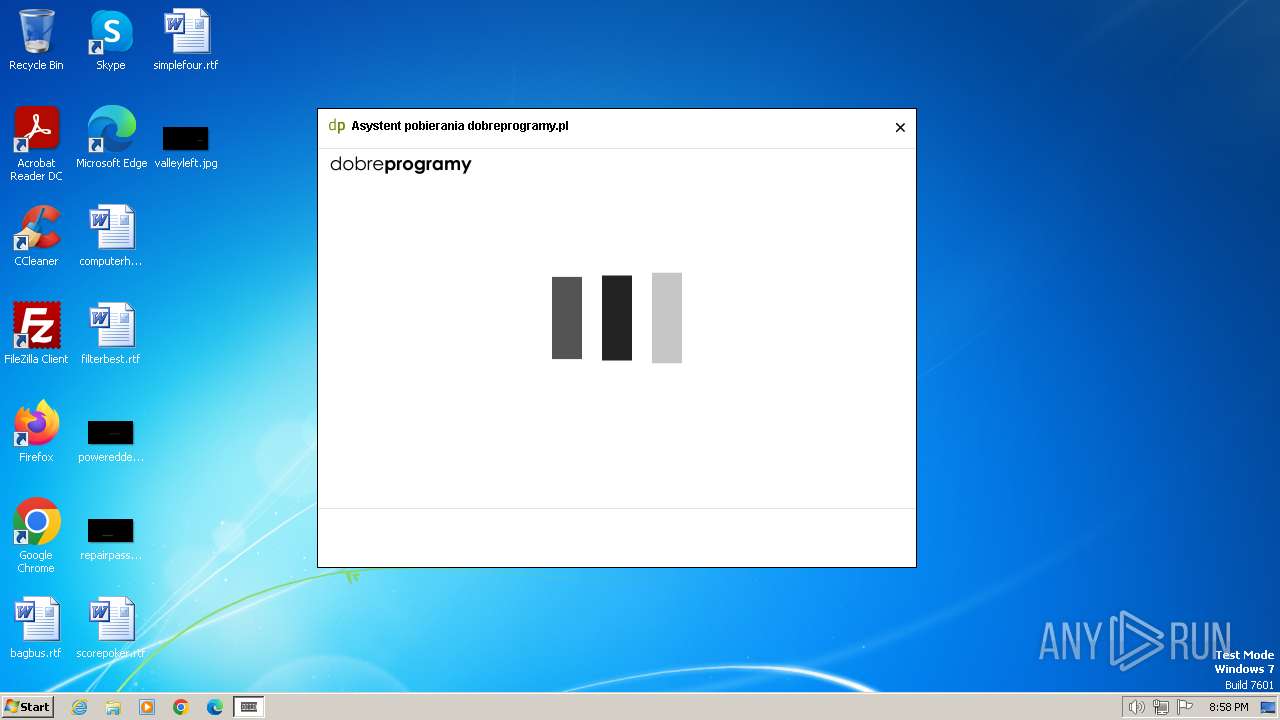This screenshot has width=1280, height=720.
Task: Click the medium gray left loading bar
Action: tap(567, 318)
